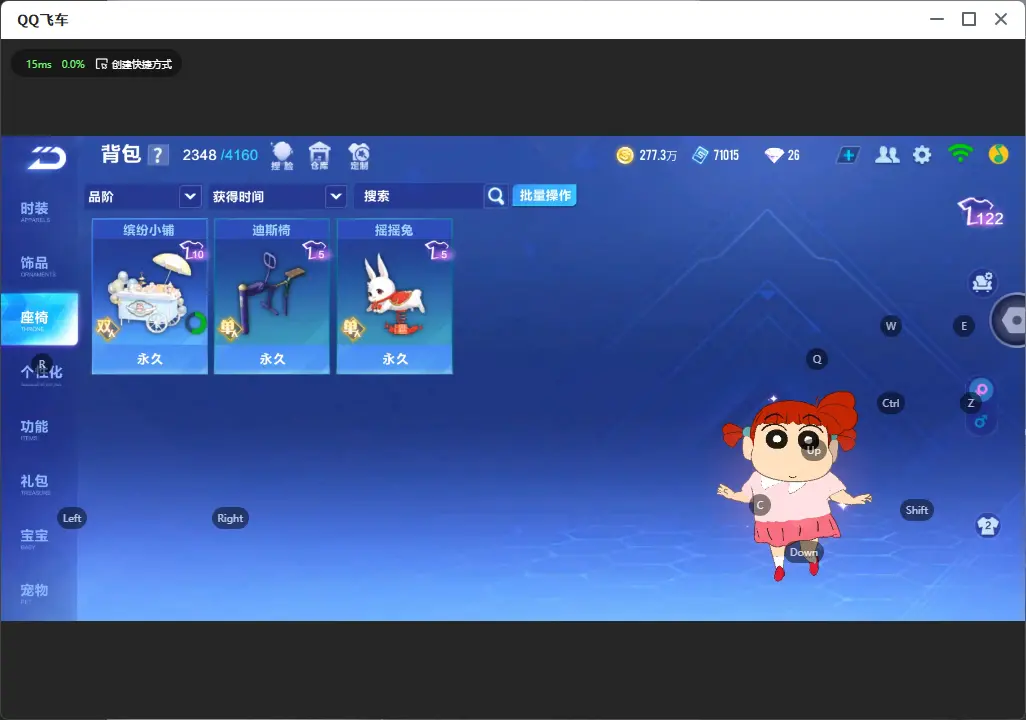This screenshot has width=1026, height=720.
Task: Click the 获得时间 sort label
Action: 238,196
